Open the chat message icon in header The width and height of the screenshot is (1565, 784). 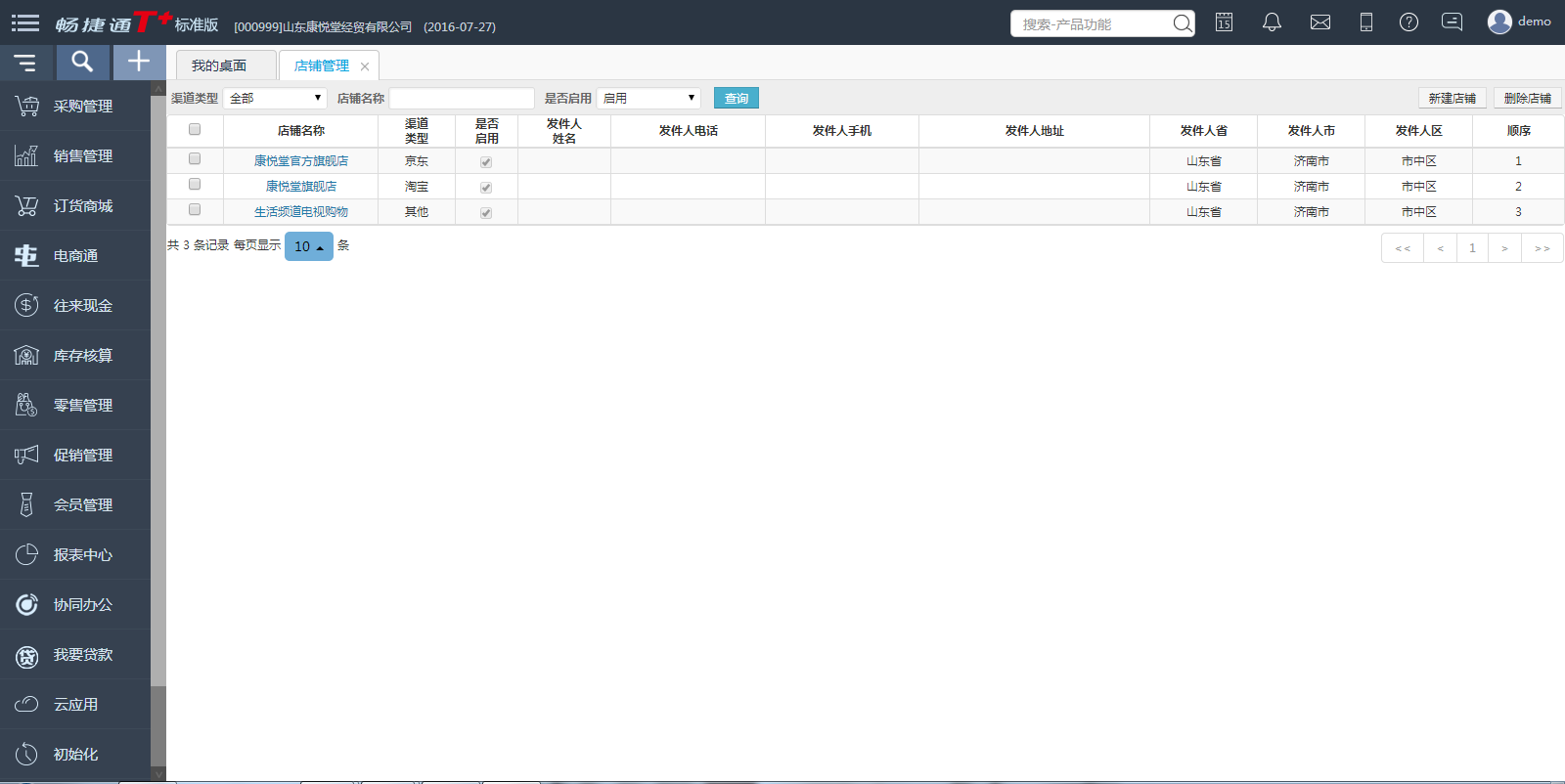click(x=1453, y=22)
